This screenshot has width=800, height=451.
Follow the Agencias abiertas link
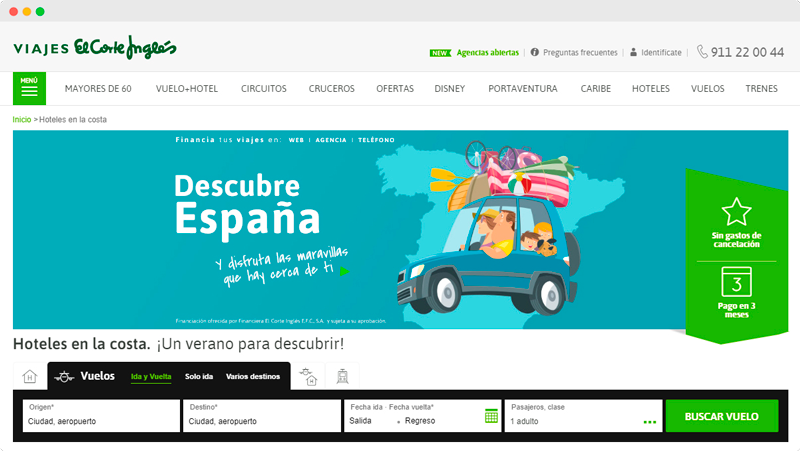coord(487,53)
